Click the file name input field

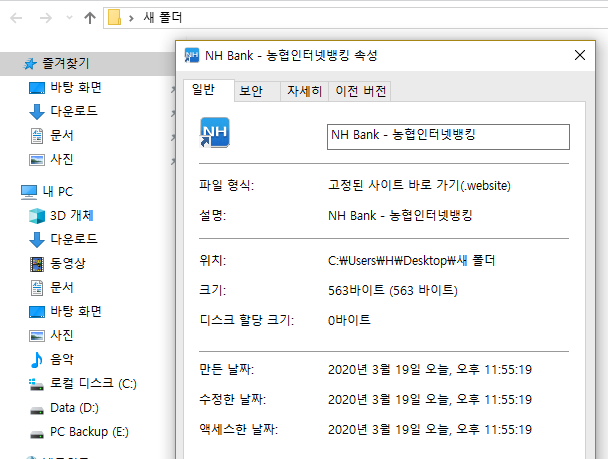pos(448,137)
